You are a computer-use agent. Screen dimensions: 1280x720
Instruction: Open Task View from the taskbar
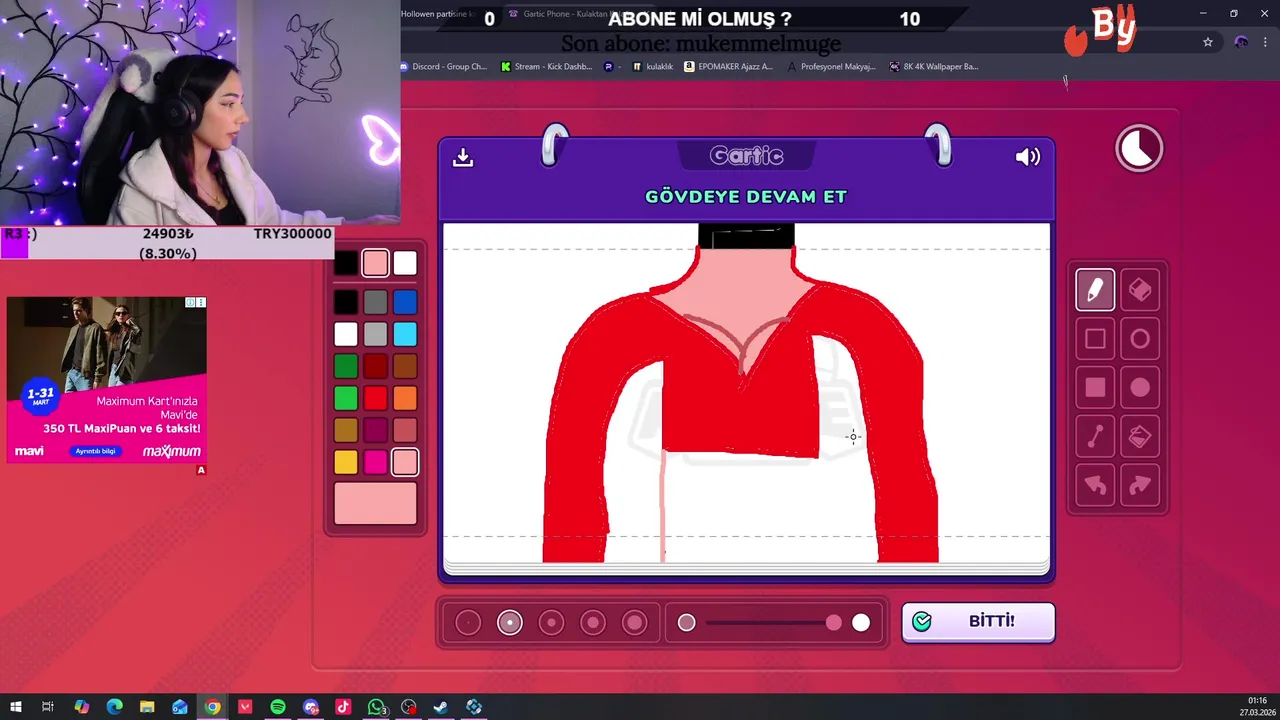(48, 707)
